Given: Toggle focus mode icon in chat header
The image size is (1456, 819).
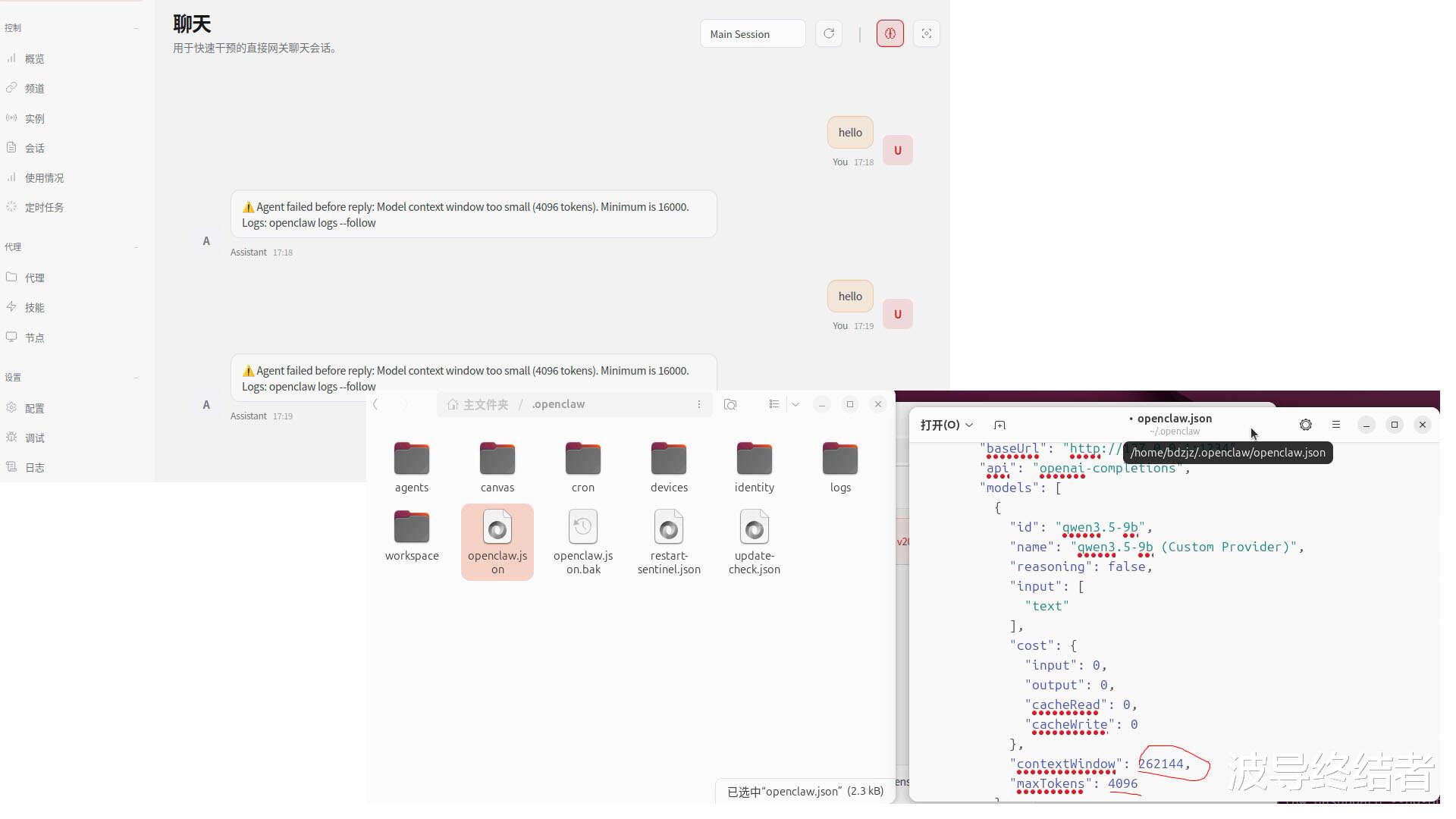Looking at the screenshot, I should (x=926, y=33).
